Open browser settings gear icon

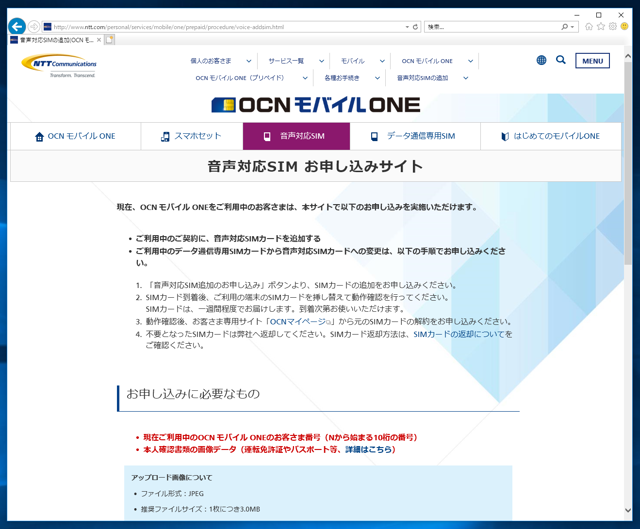613,27
